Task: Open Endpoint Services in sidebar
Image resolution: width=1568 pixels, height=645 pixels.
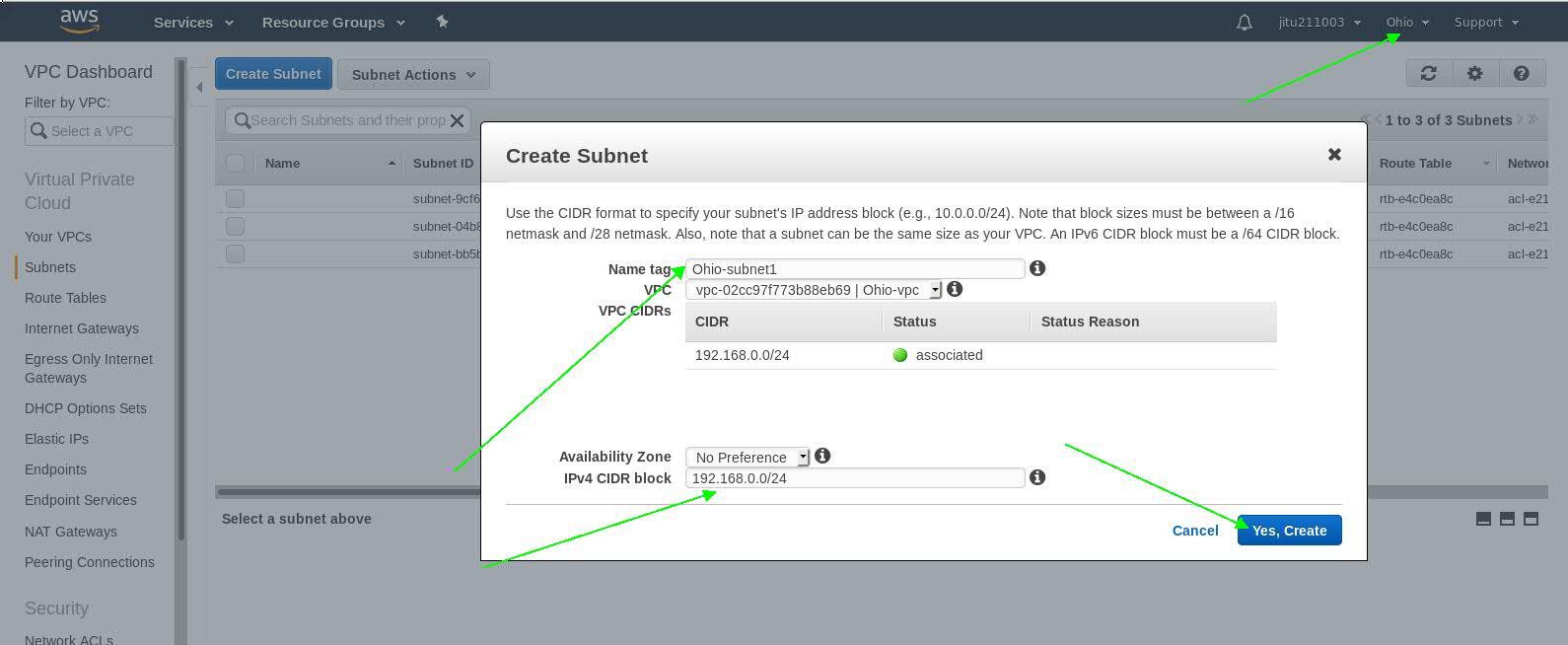Action: (x=81, y=500)
